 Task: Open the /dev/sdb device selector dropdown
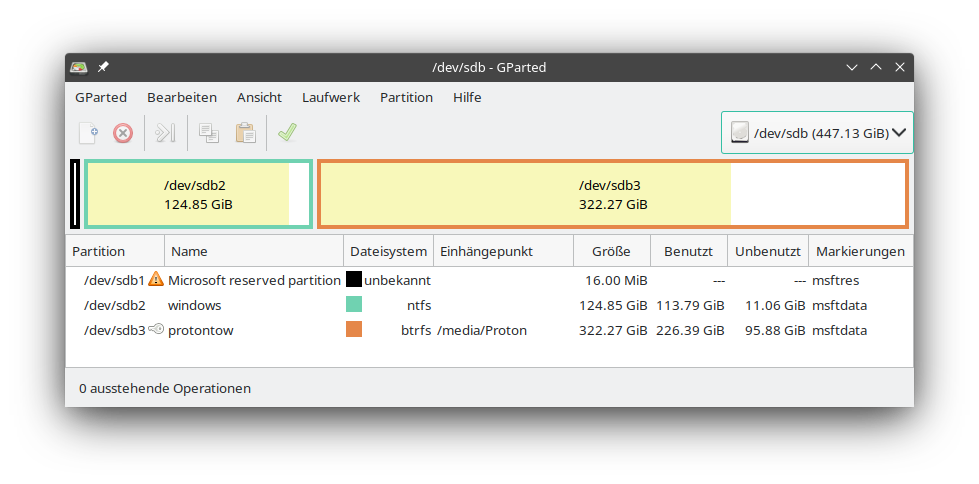[816, 132]
